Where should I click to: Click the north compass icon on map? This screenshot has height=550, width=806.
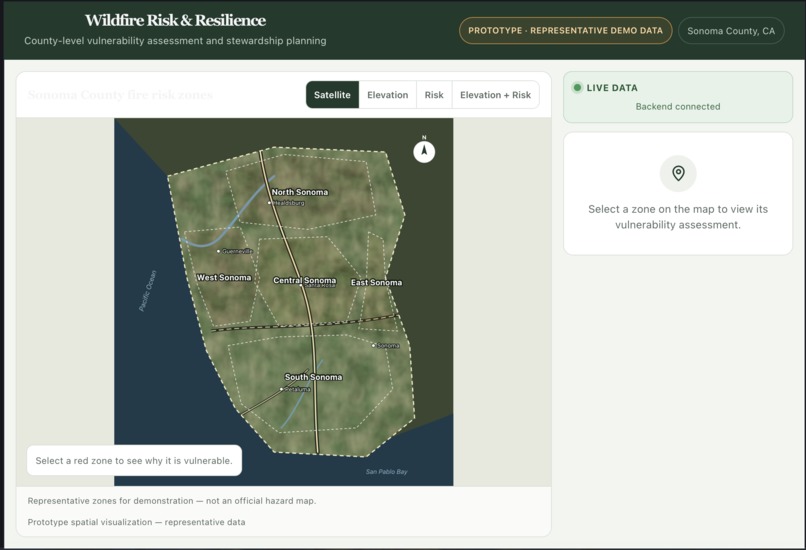(424, 152)
